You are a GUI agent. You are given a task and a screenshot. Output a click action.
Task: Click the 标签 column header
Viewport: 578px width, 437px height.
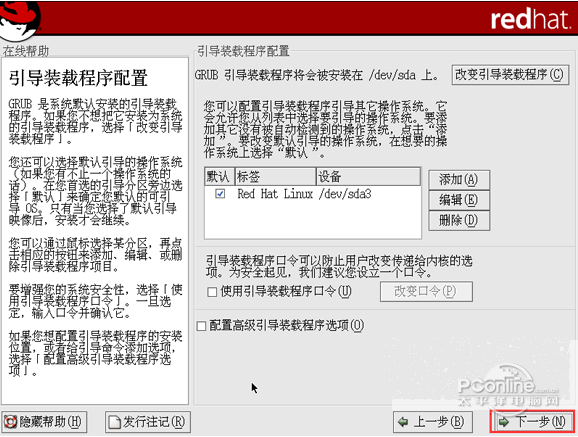(x=275, y=177)
